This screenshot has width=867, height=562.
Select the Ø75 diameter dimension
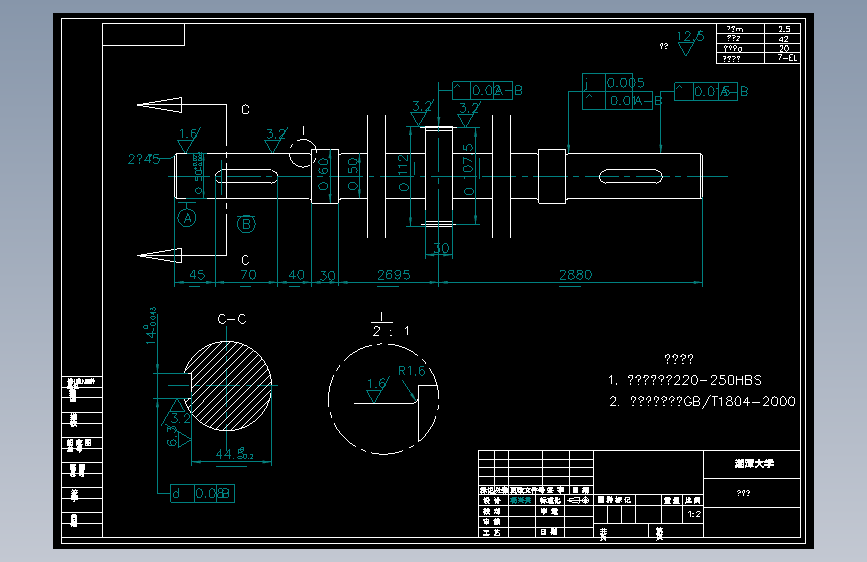tap(468, 169)
